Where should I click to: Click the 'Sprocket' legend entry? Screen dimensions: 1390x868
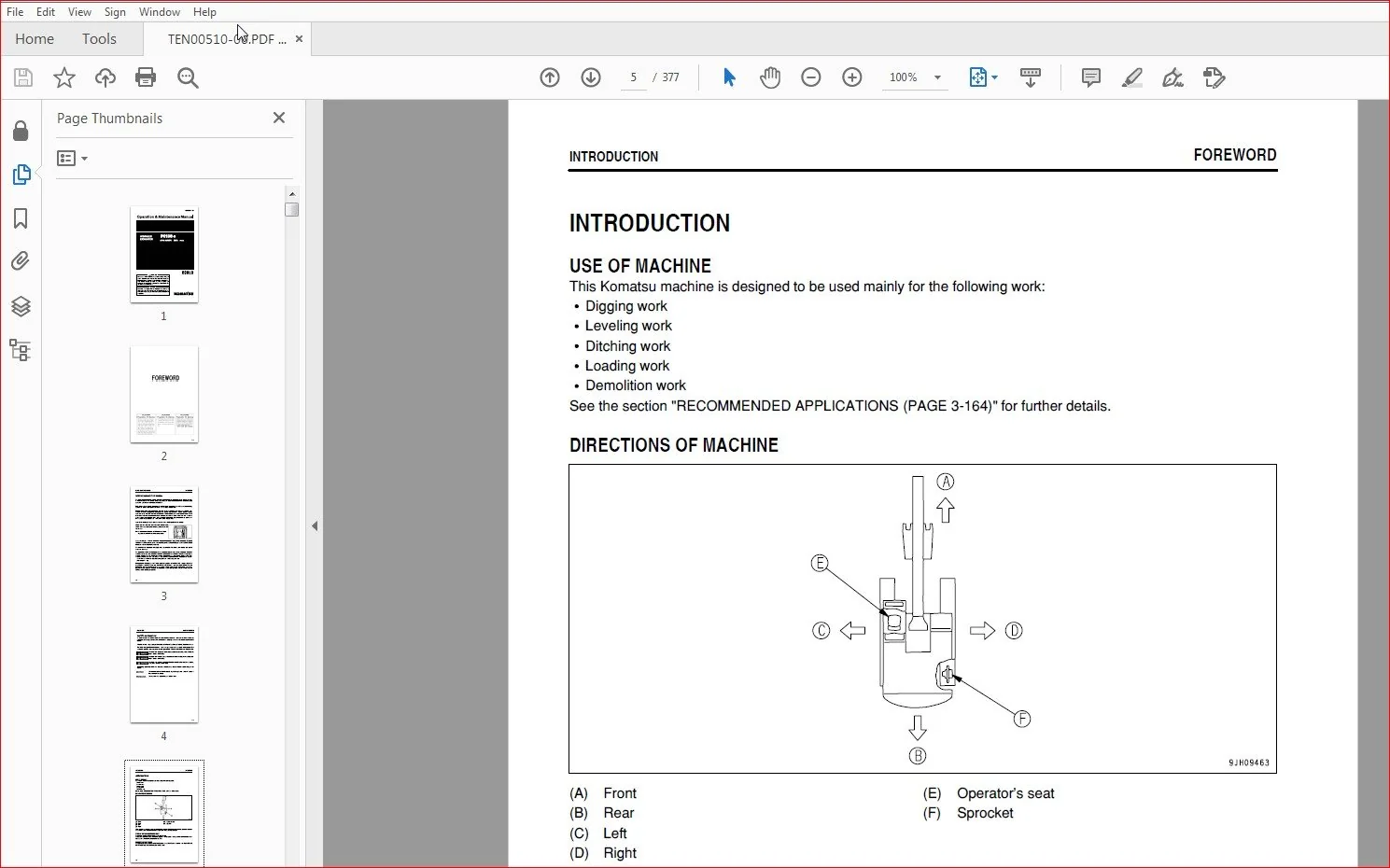985,813
